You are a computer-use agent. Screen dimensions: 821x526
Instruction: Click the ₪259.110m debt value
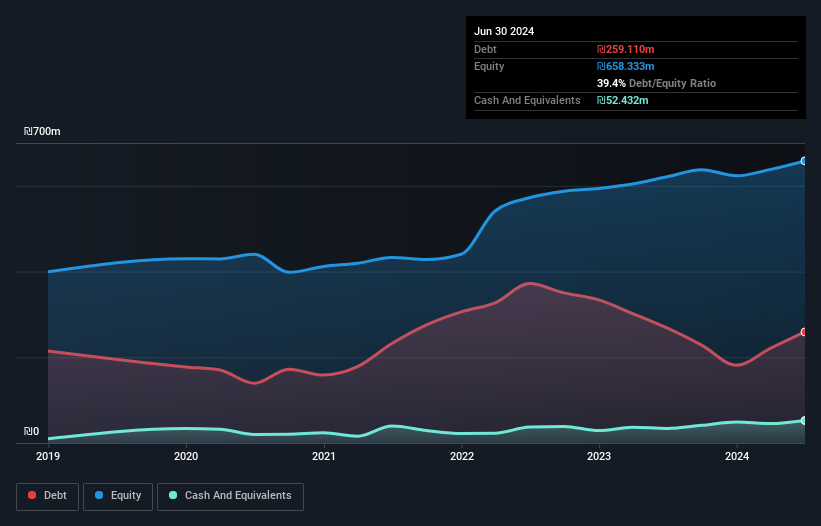click(626, 49)
